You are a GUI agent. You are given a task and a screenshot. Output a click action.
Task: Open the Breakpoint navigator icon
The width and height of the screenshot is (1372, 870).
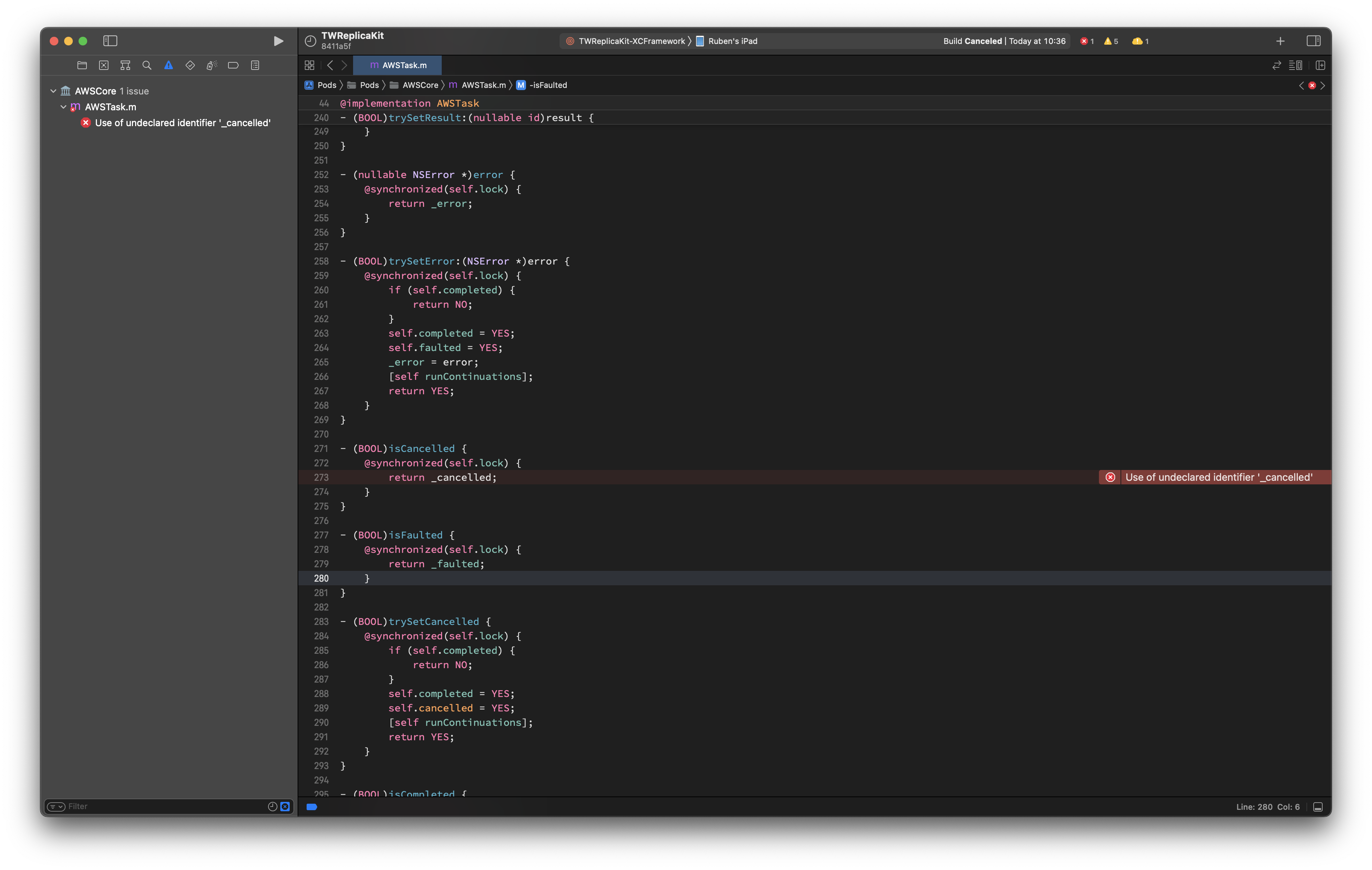233,66
